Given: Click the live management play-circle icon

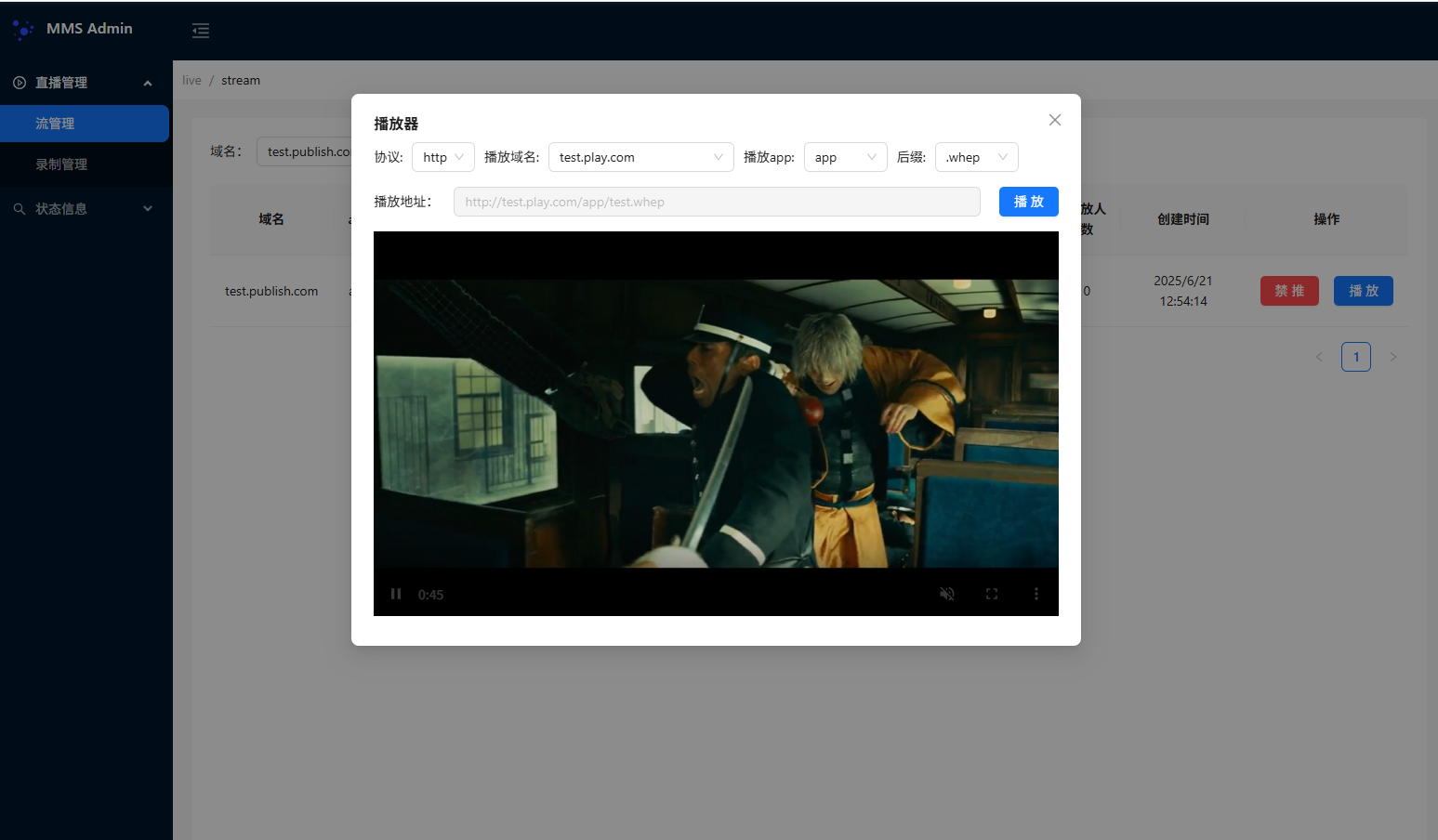Looking at the screenshot, I should tap(20, 83).
